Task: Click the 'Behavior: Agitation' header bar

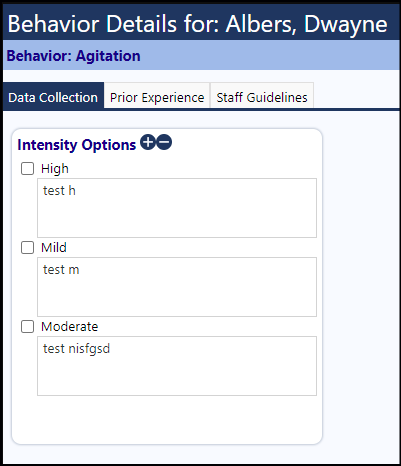Action: click(201, 55)
